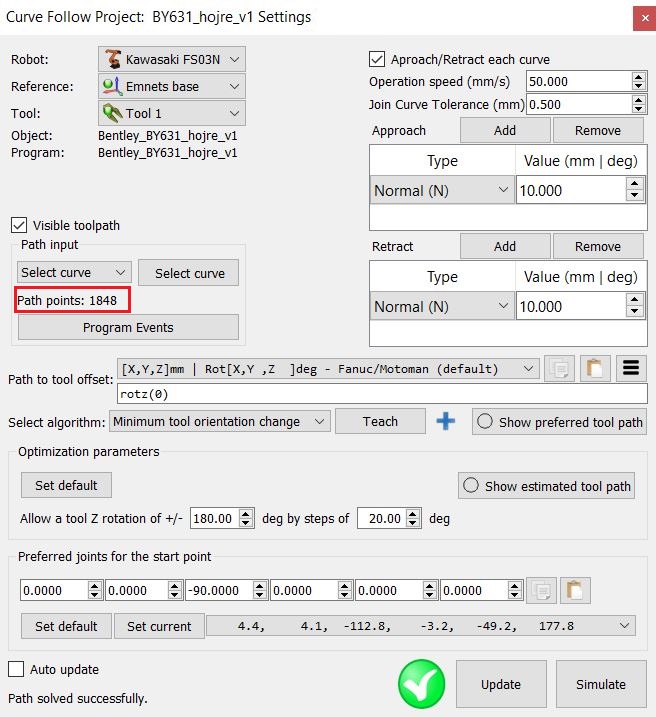
Task: Open Program Events
Action: pyautogui.click(x=128, y=327)
